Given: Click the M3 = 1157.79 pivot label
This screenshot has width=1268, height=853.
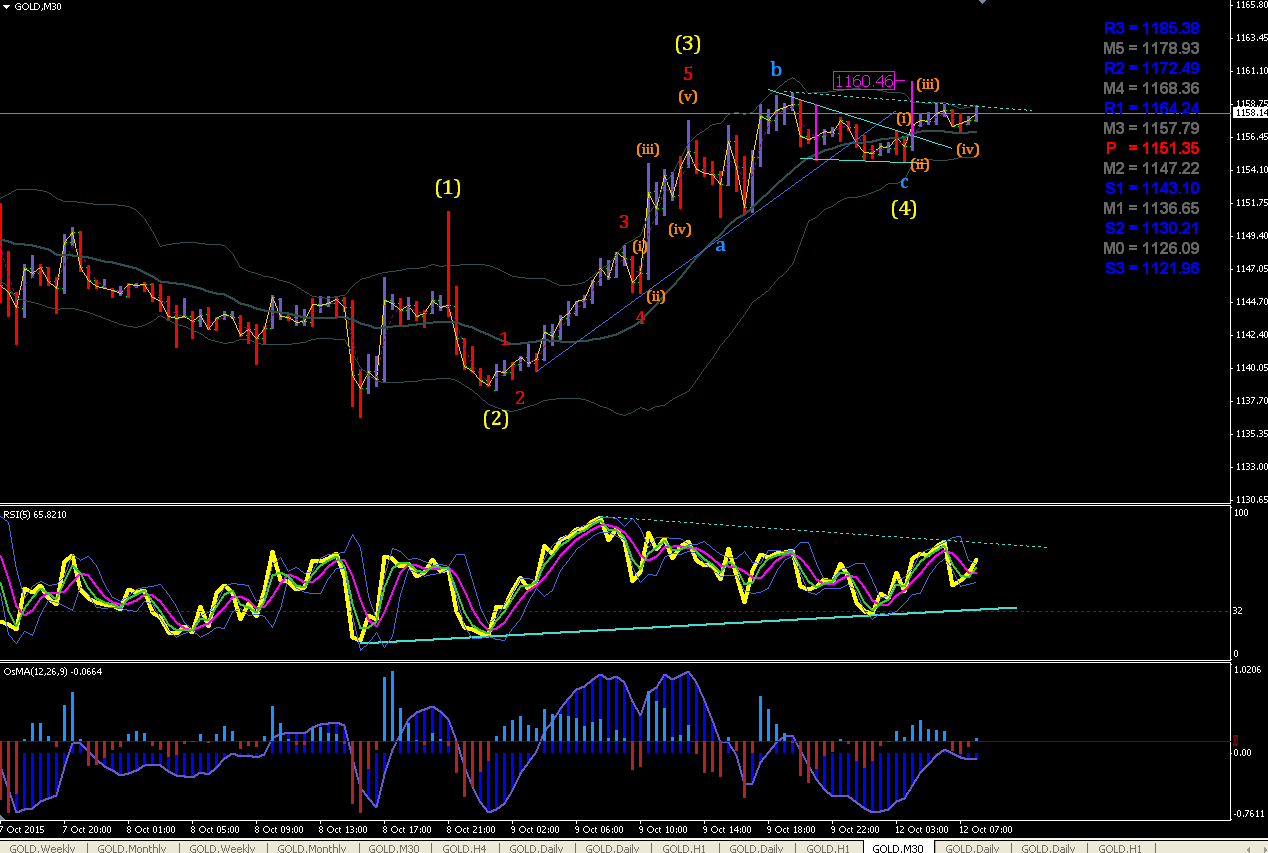Looking at the screenshot, I should (x=1151, y=128).
